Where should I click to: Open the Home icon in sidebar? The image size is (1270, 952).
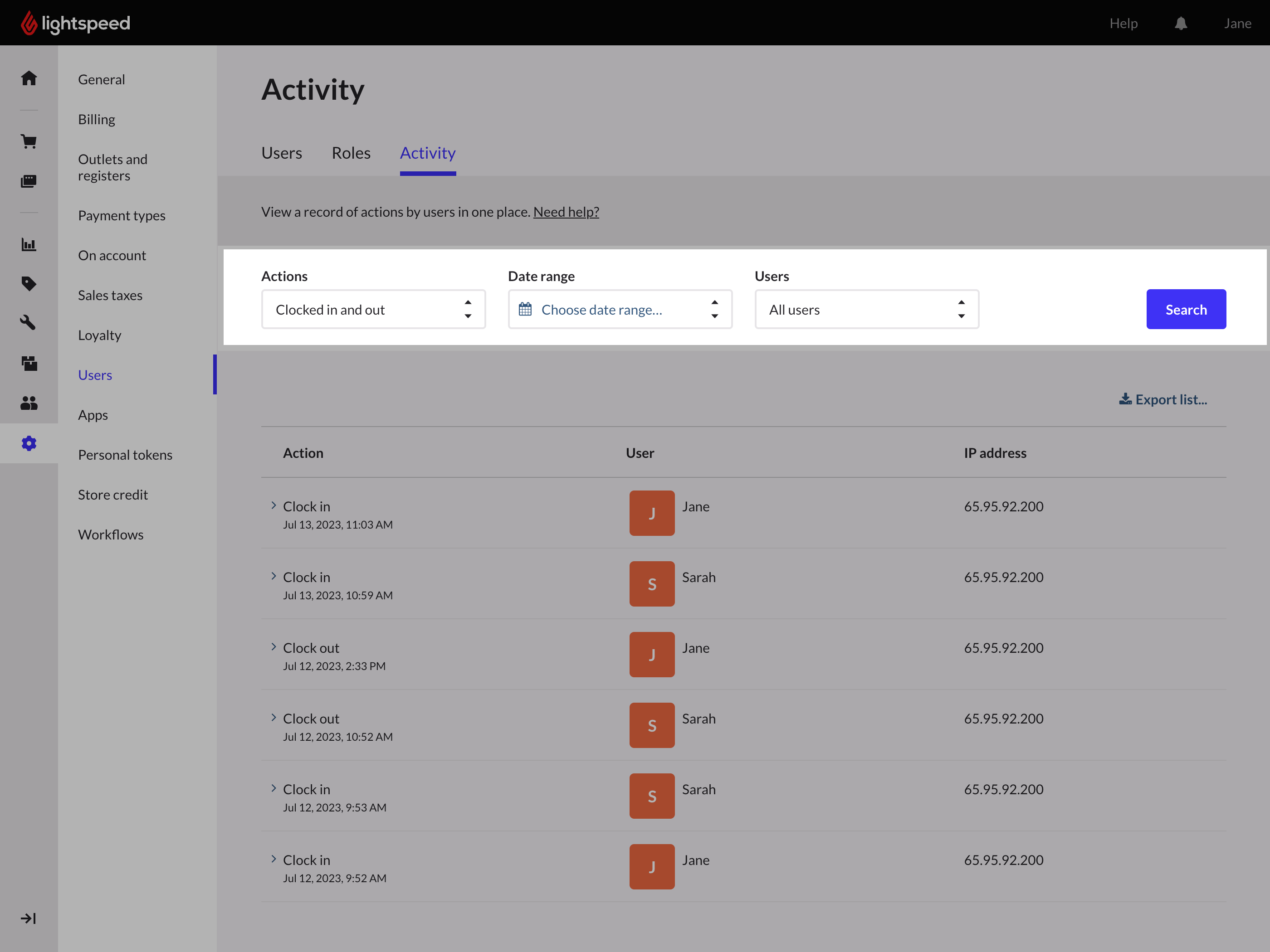click(29, 78)
